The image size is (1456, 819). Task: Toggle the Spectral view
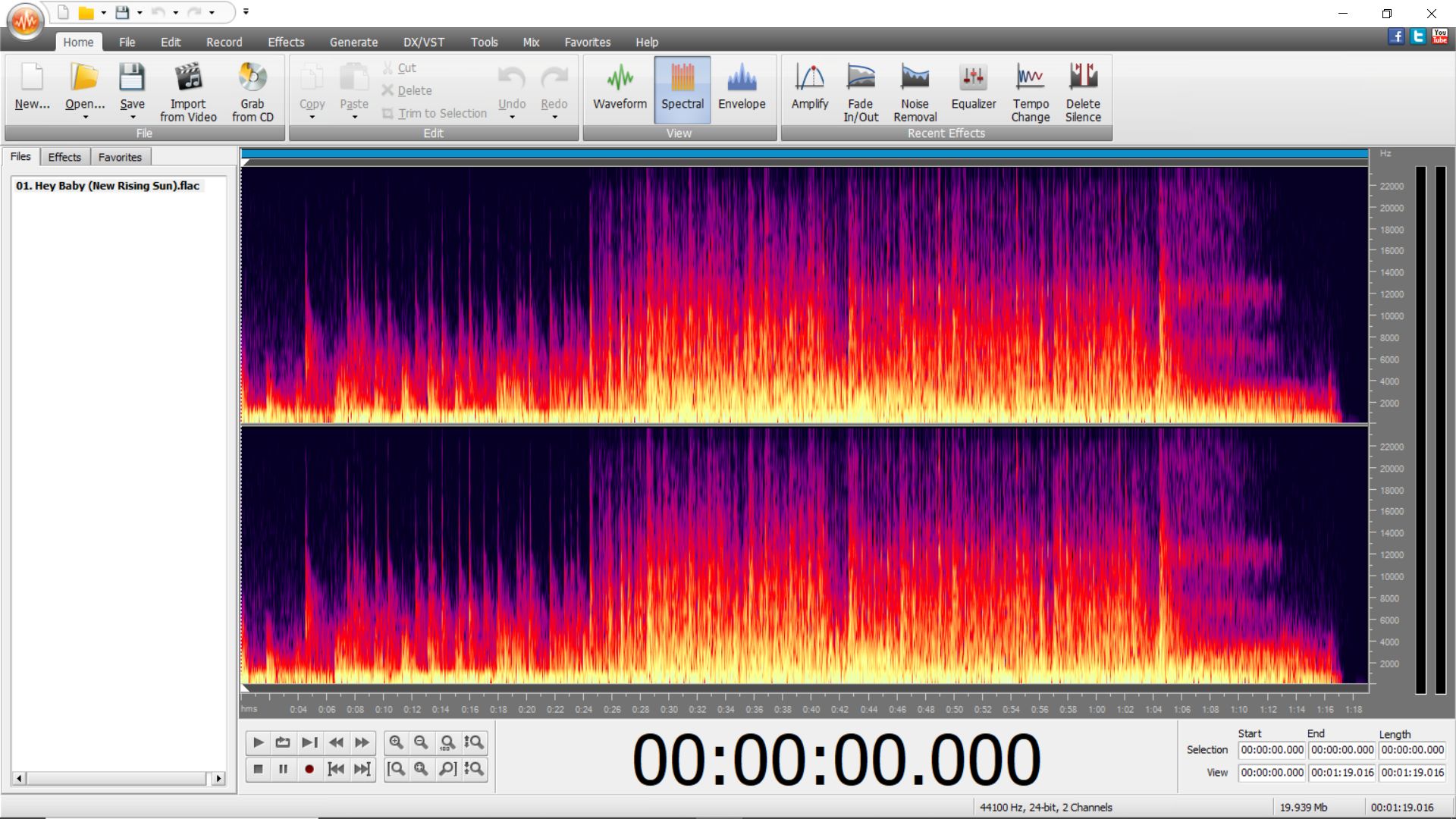coord(682,89)
